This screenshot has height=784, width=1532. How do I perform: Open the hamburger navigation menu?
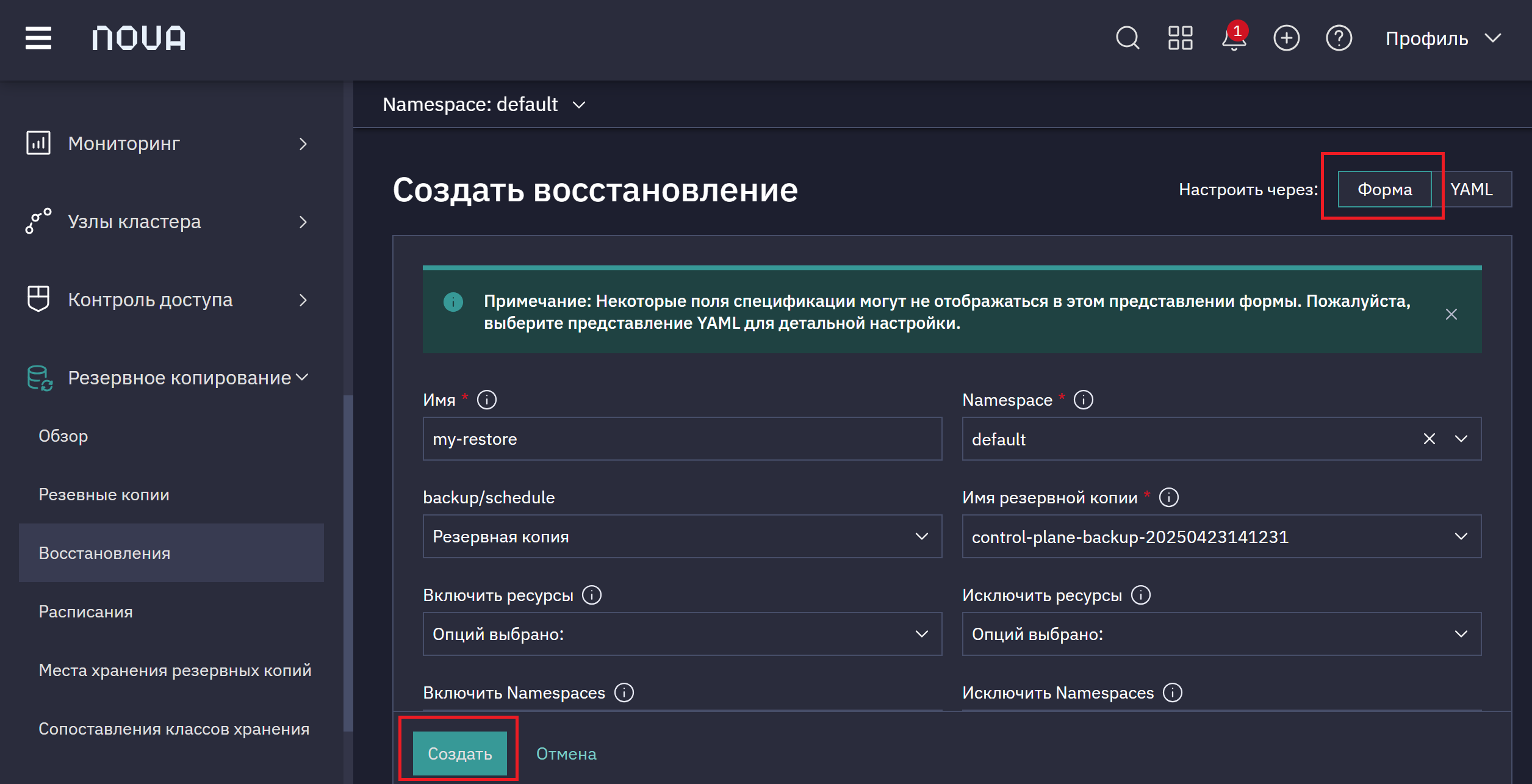38,38
